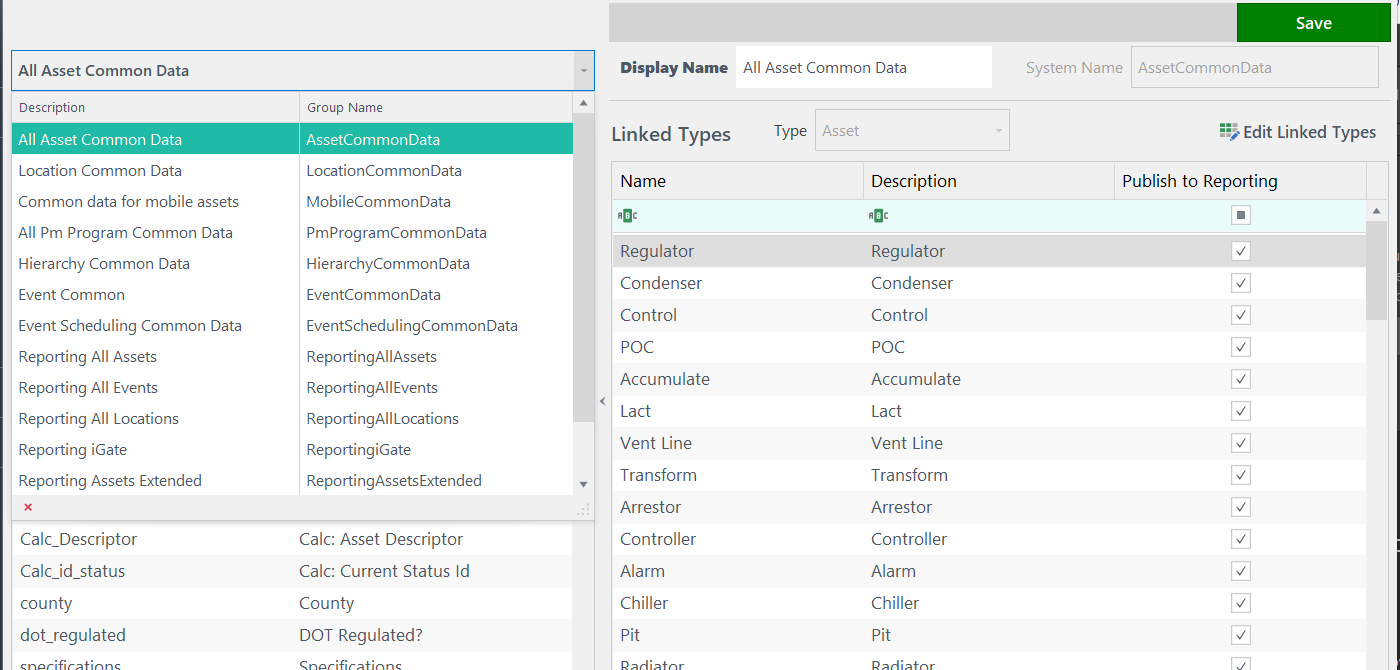Uncheck Publish to Reporting for Control
The width and height of the screenshot is (1400, 670).
click(x=1241, y=315)
